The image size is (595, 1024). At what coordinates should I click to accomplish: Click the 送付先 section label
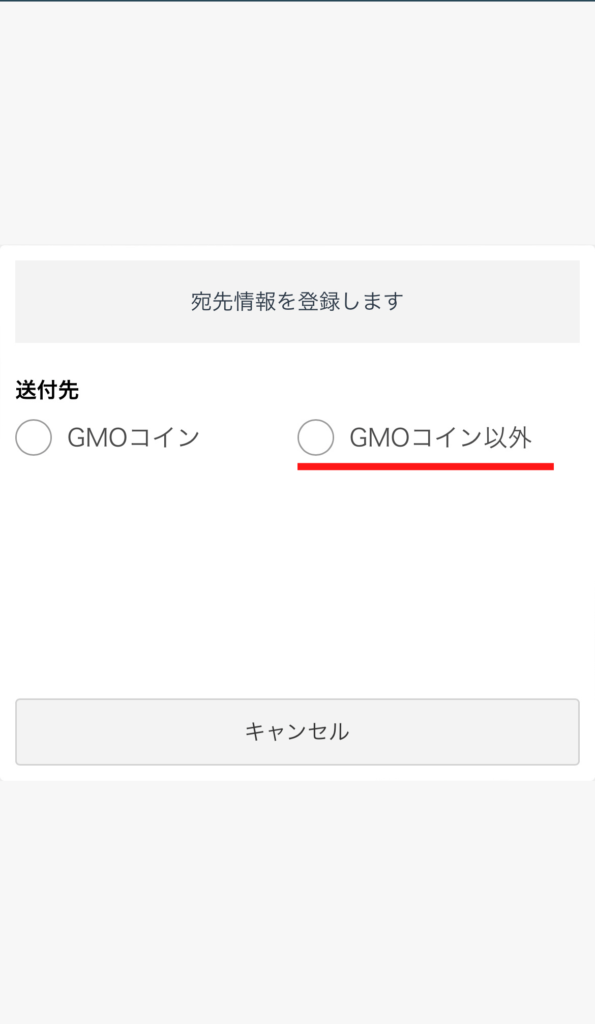[x=47, y=391]
